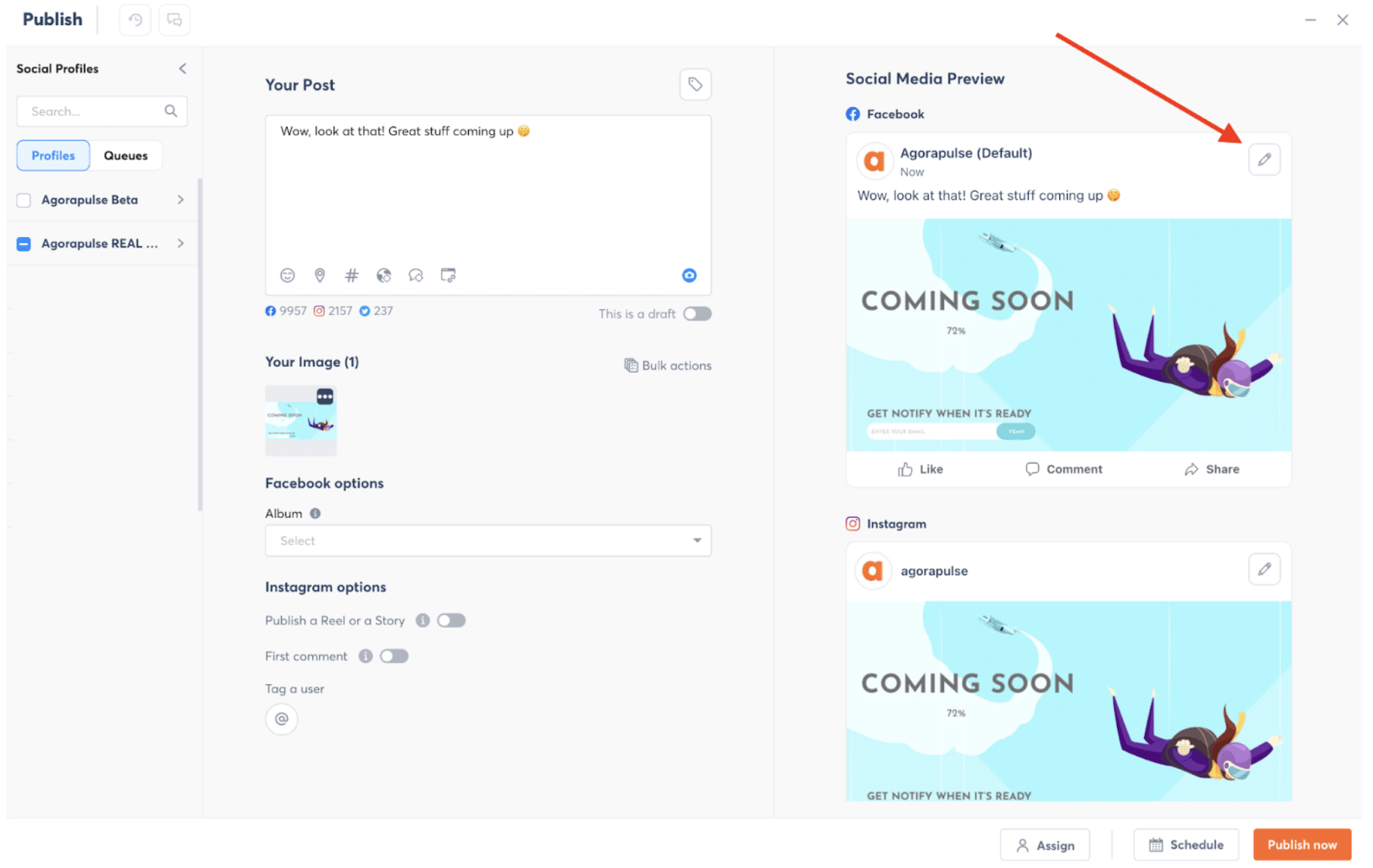Click Share on the Facebook preview
The width and height of the screenshot is (1373, 868).
[1212, 470]
